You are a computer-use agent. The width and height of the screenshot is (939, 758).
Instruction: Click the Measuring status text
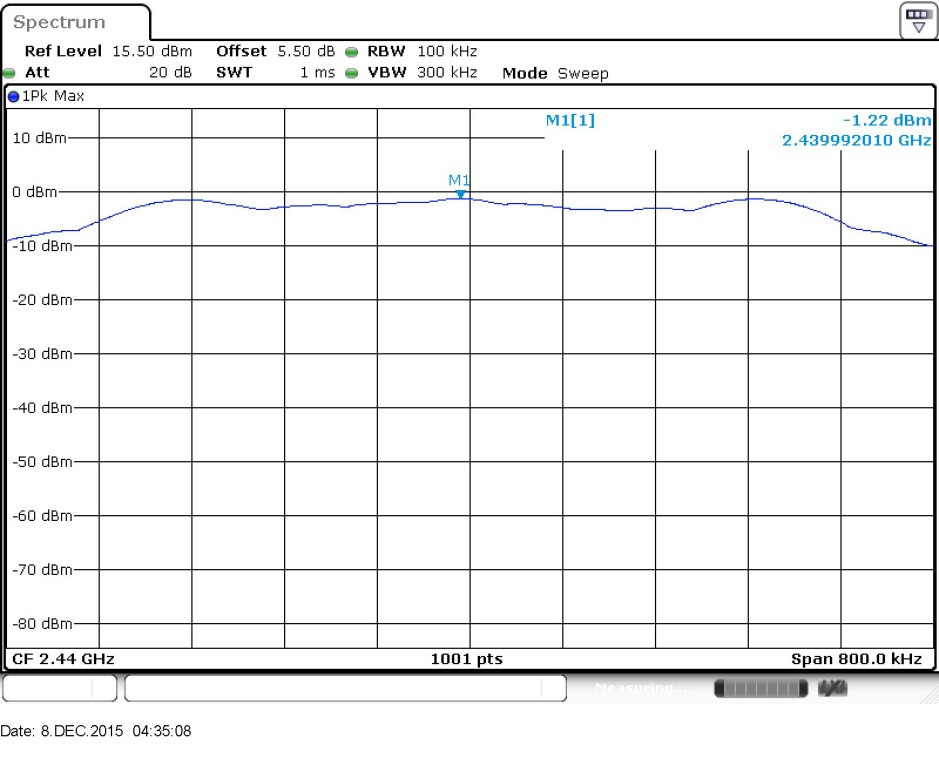(x=641, y=688)
